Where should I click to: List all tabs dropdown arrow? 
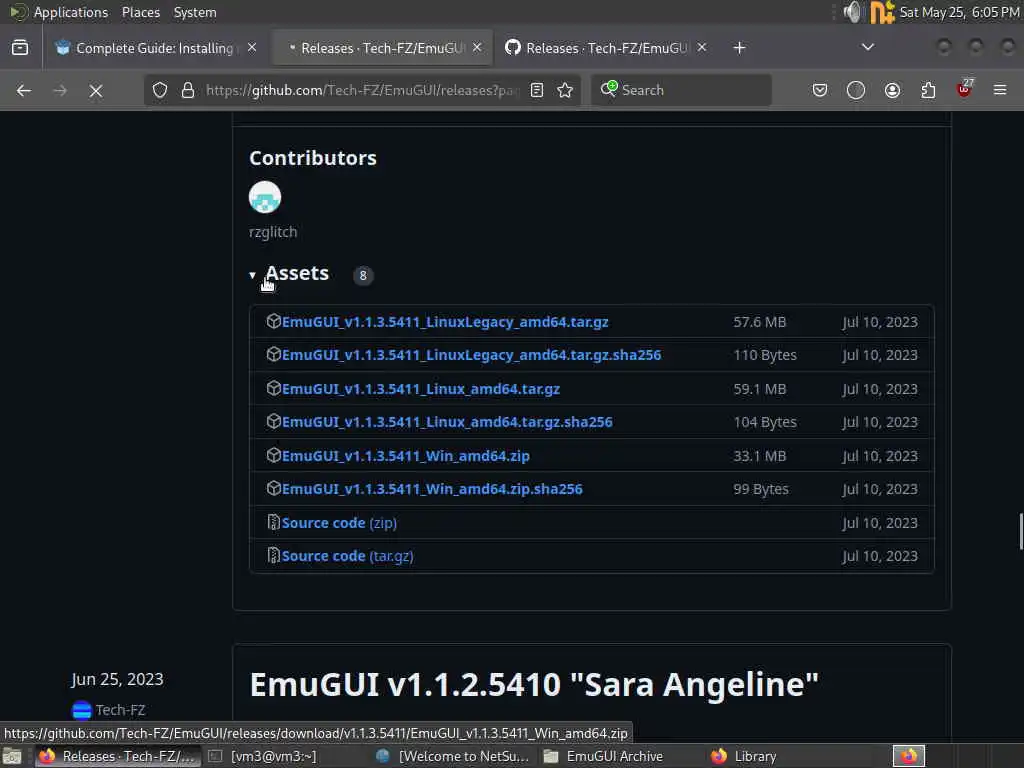[868, 47]
